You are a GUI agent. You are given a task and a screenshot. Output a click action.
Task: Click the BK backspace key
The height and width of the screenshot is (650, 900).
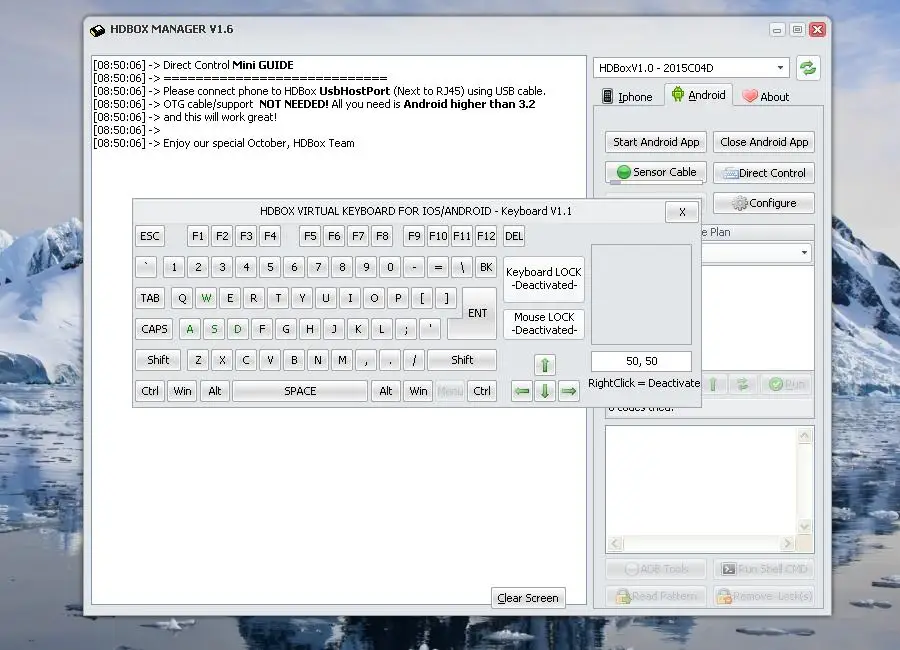point(486,267)
